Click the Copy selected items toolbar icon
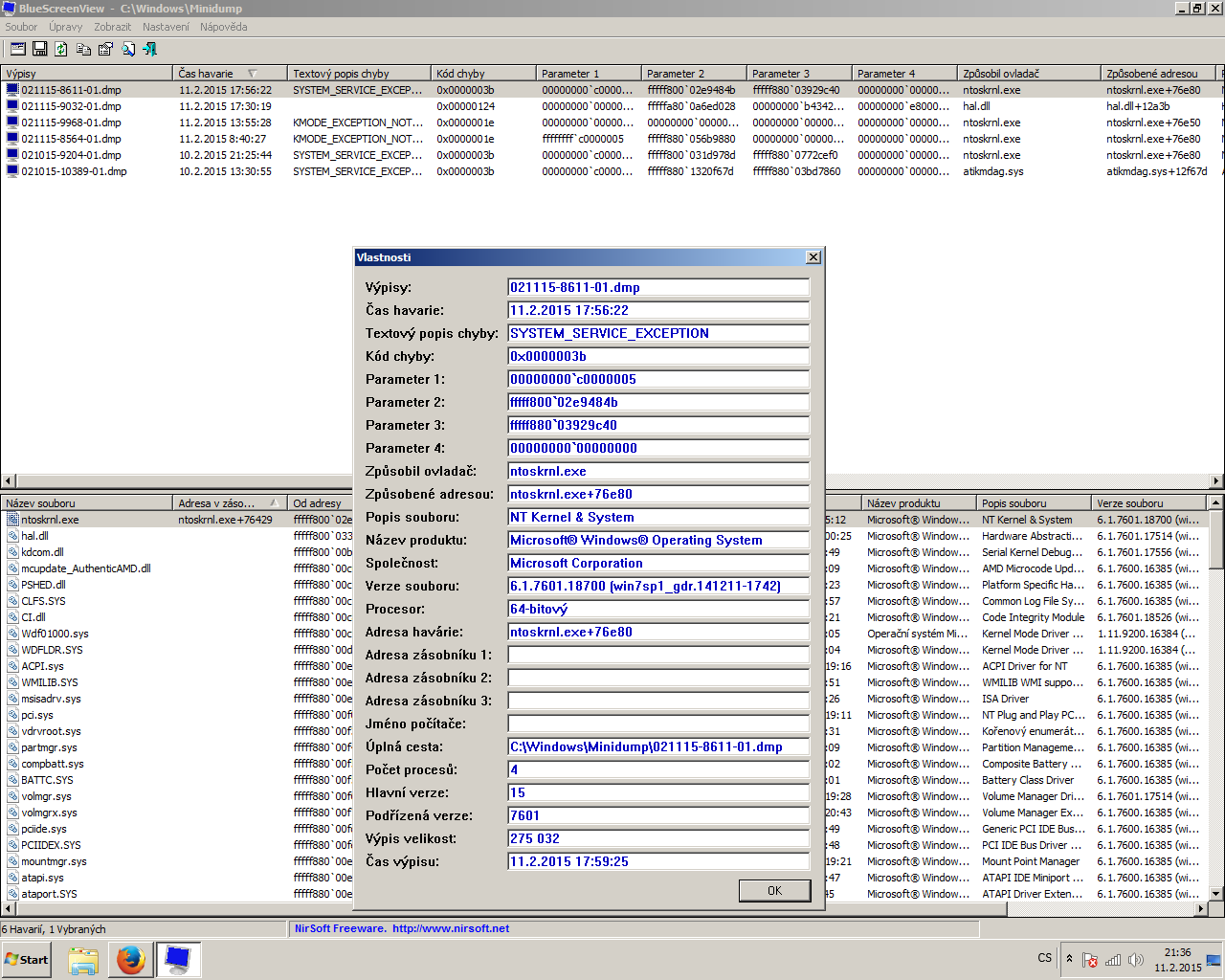The height and width of the screenshot is (980, 1225). pyautogui.click(x=83, y=49)
